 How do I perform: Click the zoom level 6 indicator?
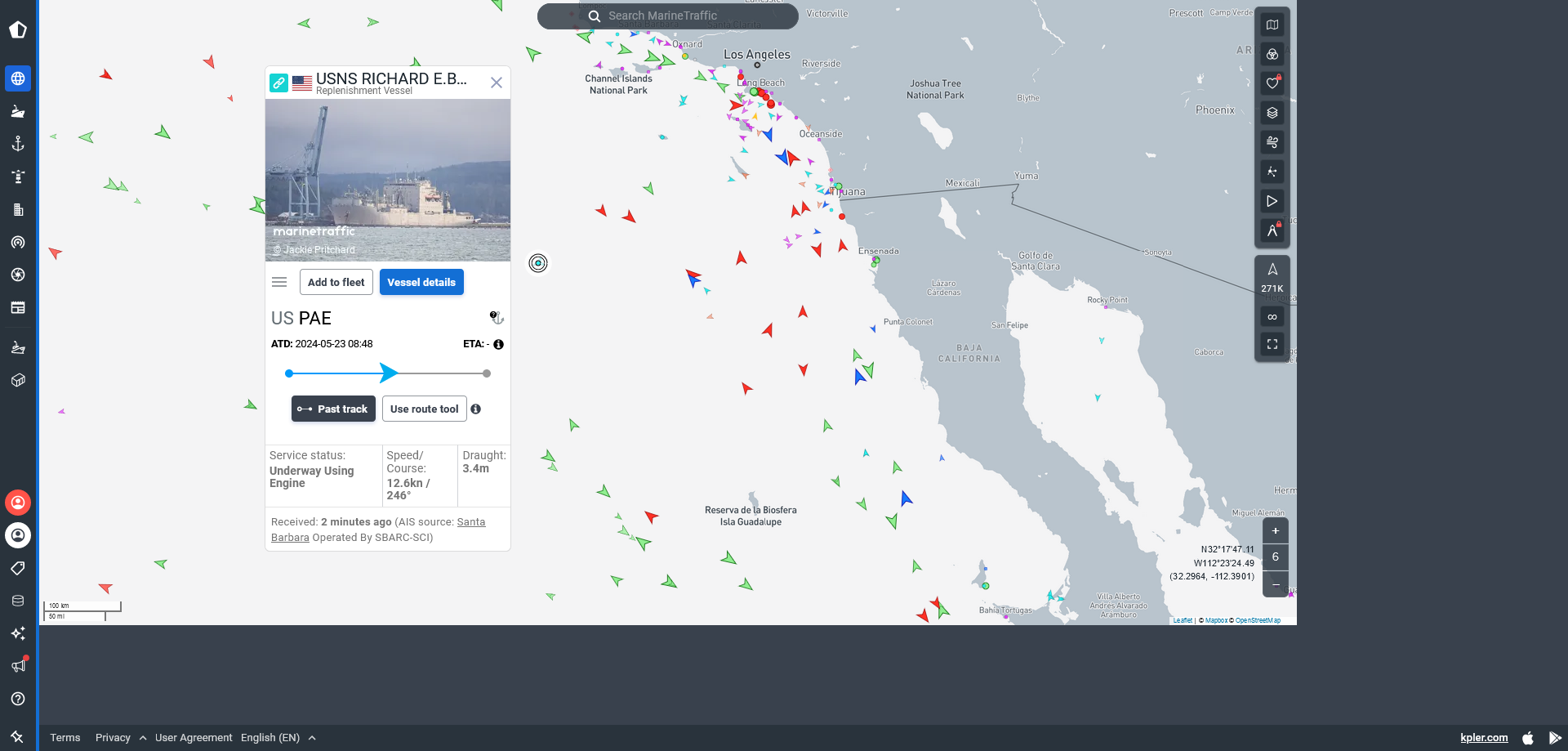[1276, 557]
